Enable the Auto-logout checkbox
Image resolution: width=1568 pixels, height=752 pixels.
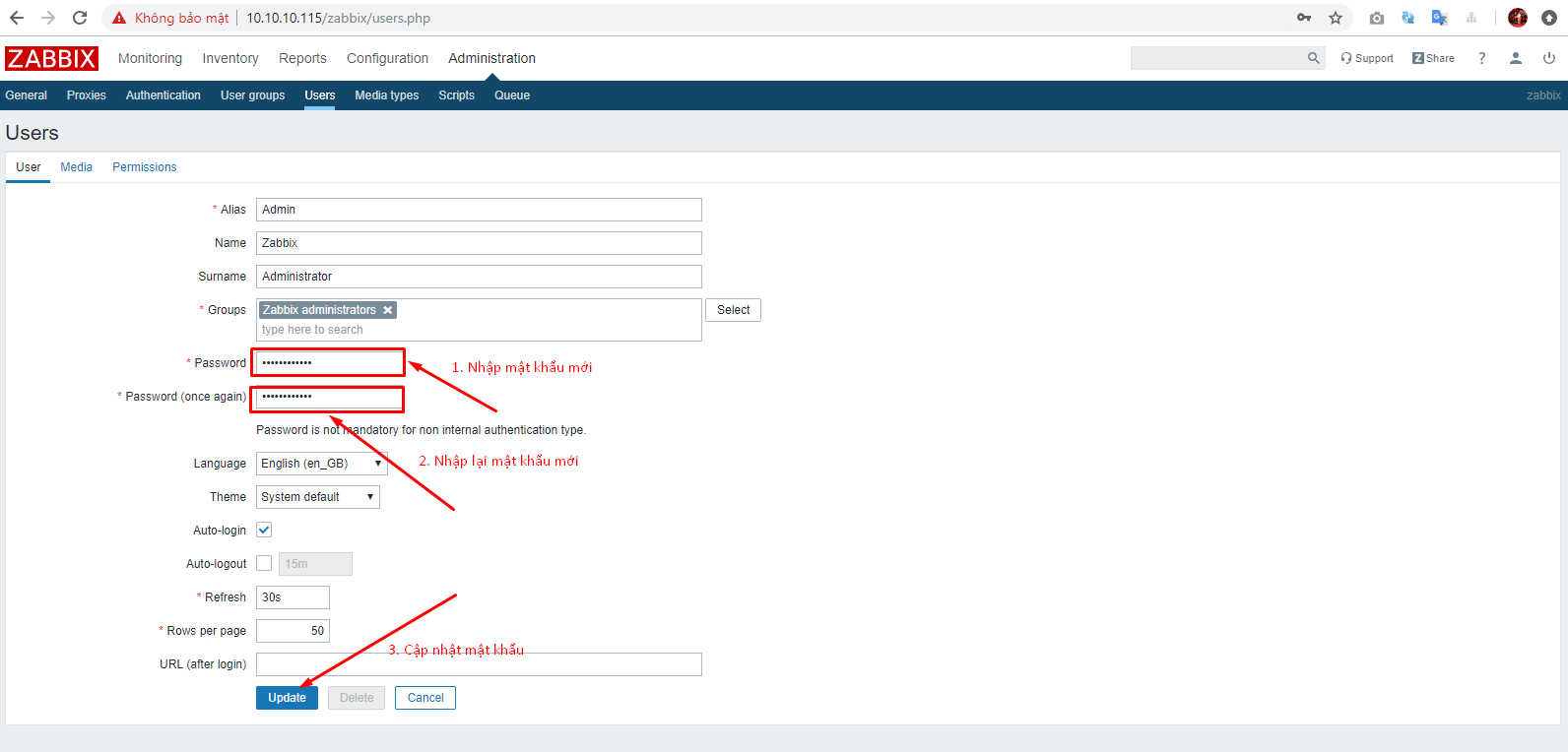[x=264, y=563]
